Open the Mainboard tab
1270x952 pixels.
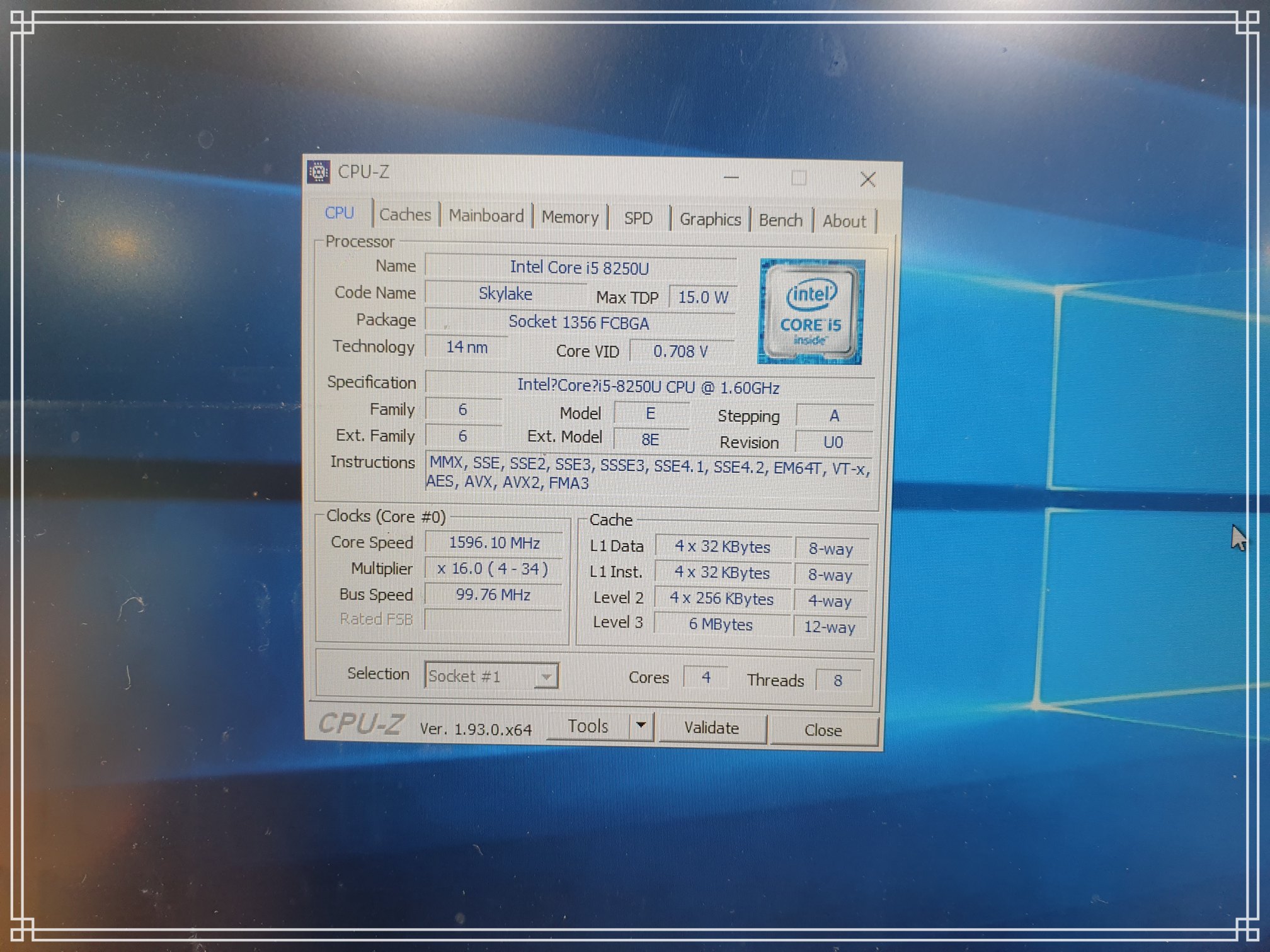(486, 217)
